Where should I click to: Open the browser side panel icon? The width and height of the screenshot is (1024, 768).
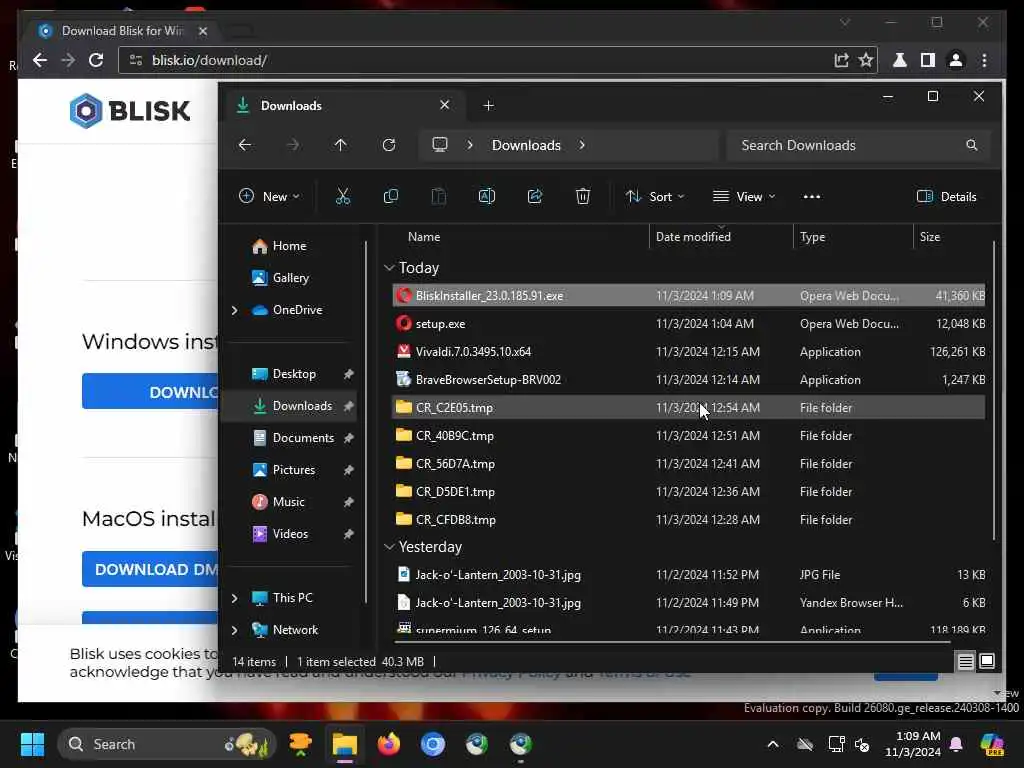click(x=927, y=60)
